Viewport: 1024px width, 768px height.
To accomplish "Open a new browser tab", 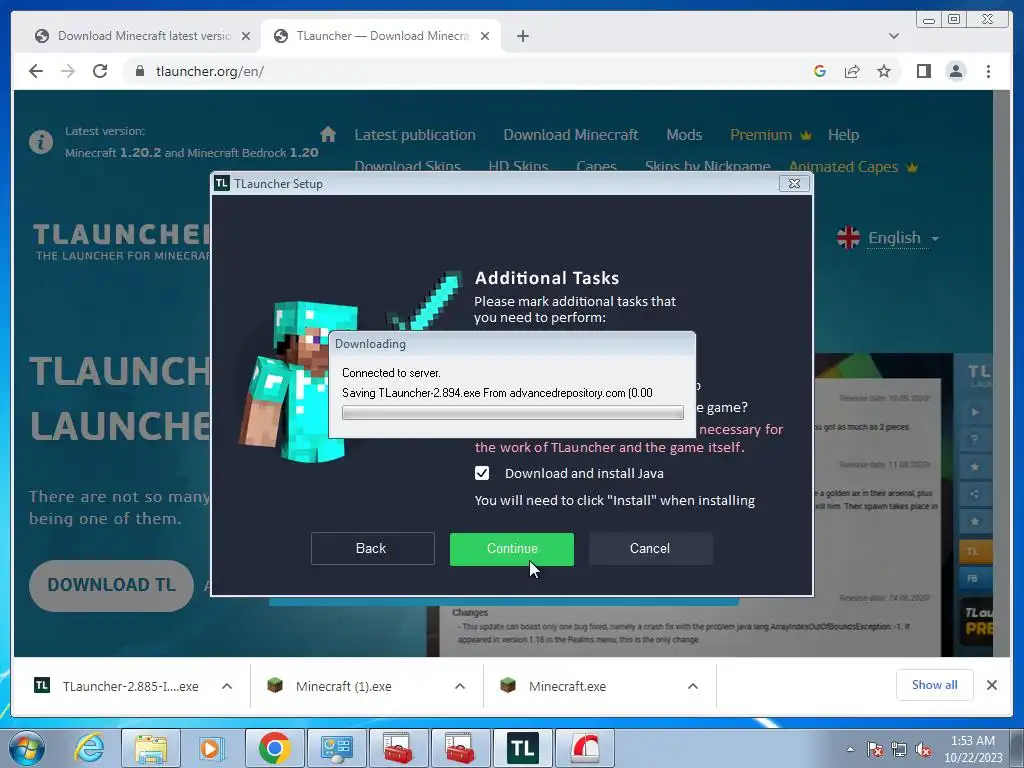I will coord(522,36).
